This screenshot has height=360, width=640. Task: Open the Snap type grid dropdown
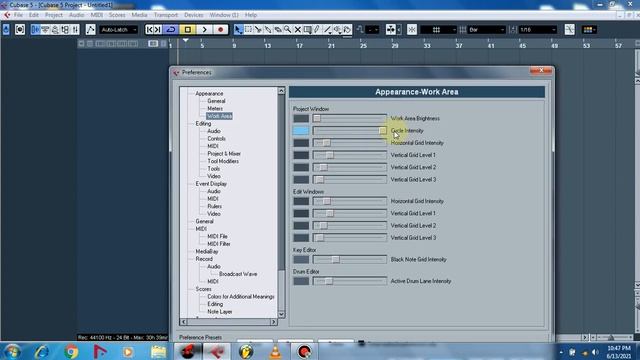click(438, 30)
